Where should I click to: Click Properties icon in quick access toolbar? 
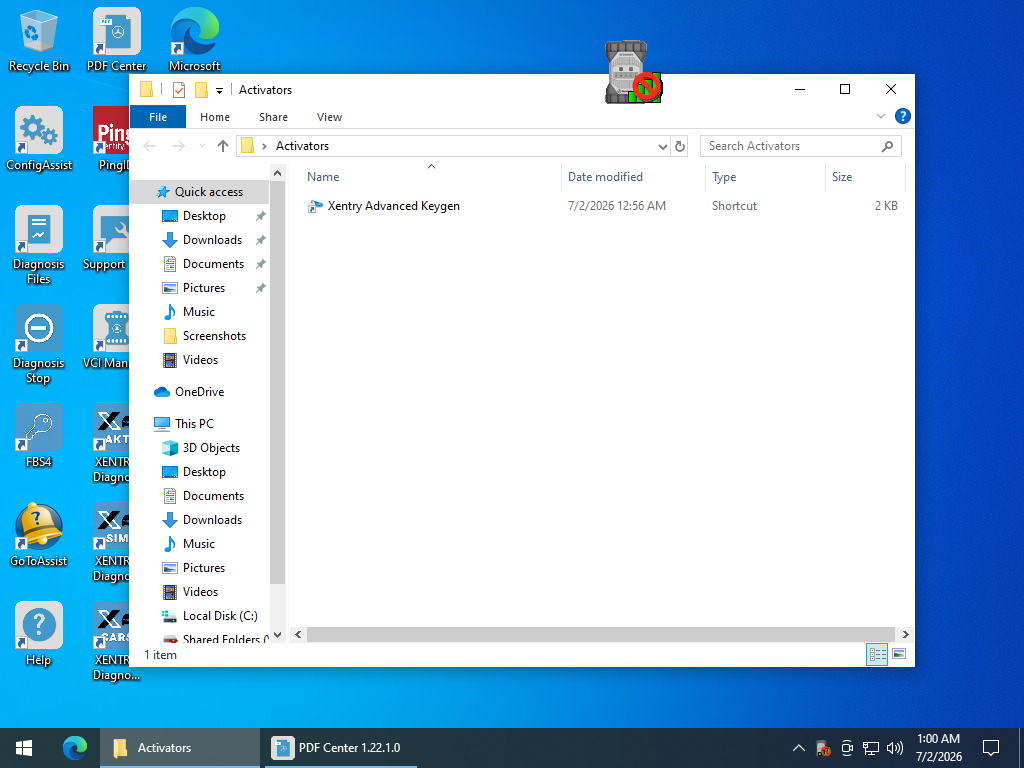178,90
